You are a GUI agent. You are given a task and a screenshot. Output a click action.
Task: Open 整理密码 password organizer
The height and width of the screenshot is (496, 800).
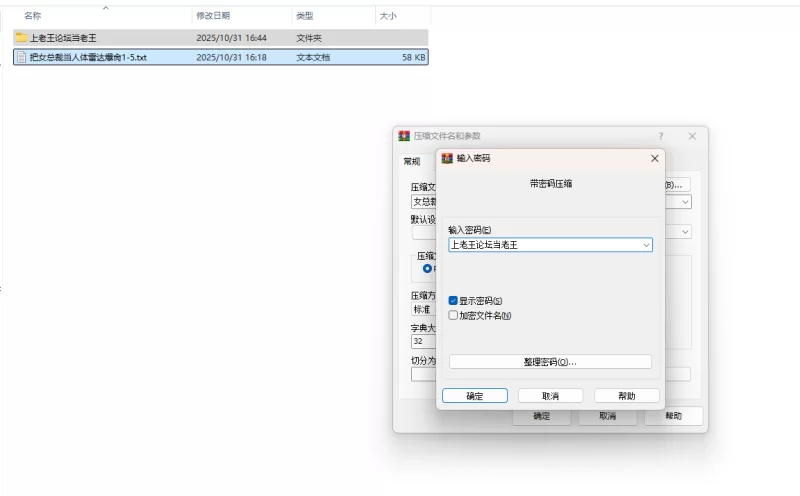click(550, 362)
